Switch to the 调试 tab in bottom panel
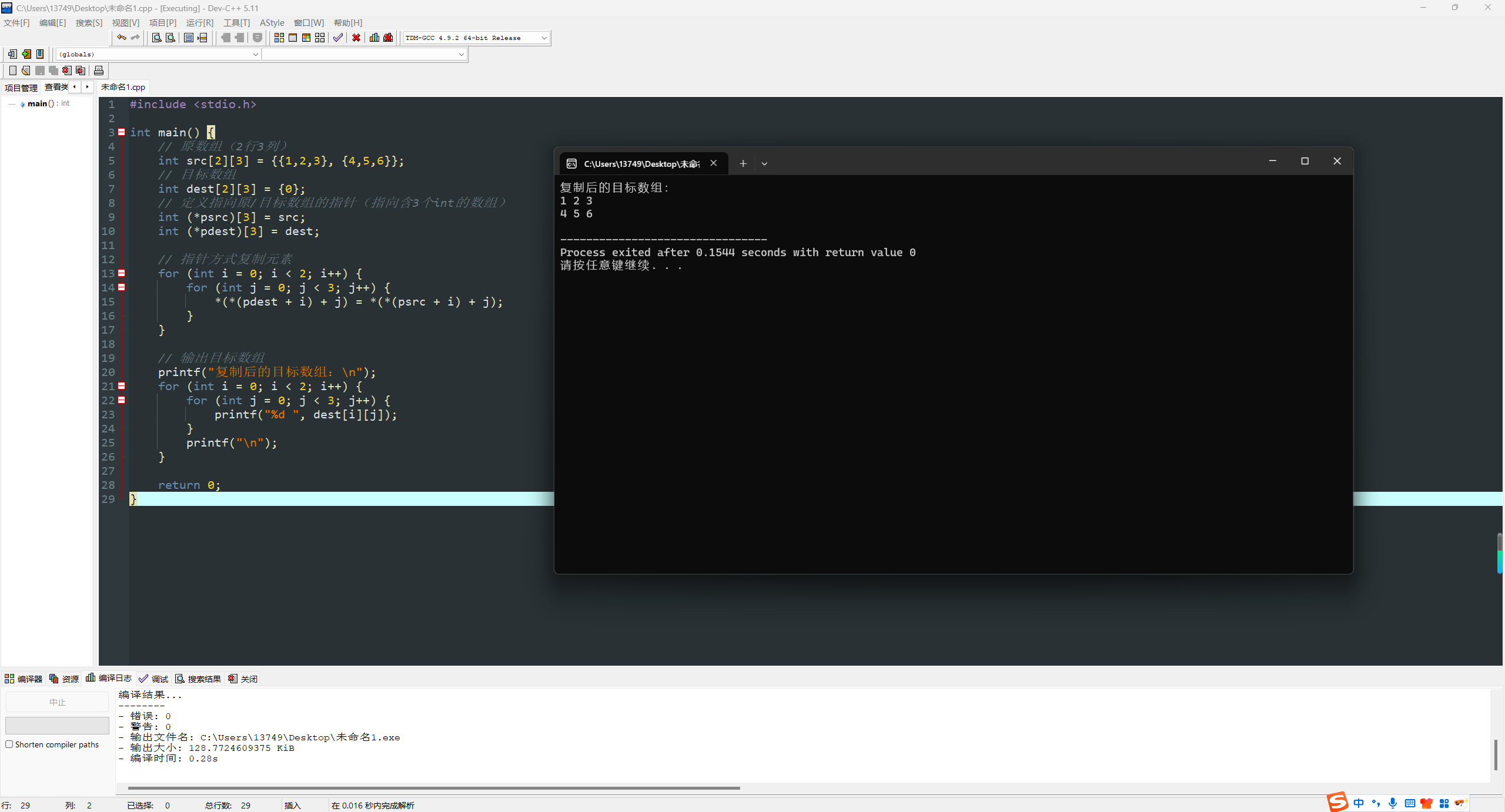The image size is (1505, 812). (154, 679)
